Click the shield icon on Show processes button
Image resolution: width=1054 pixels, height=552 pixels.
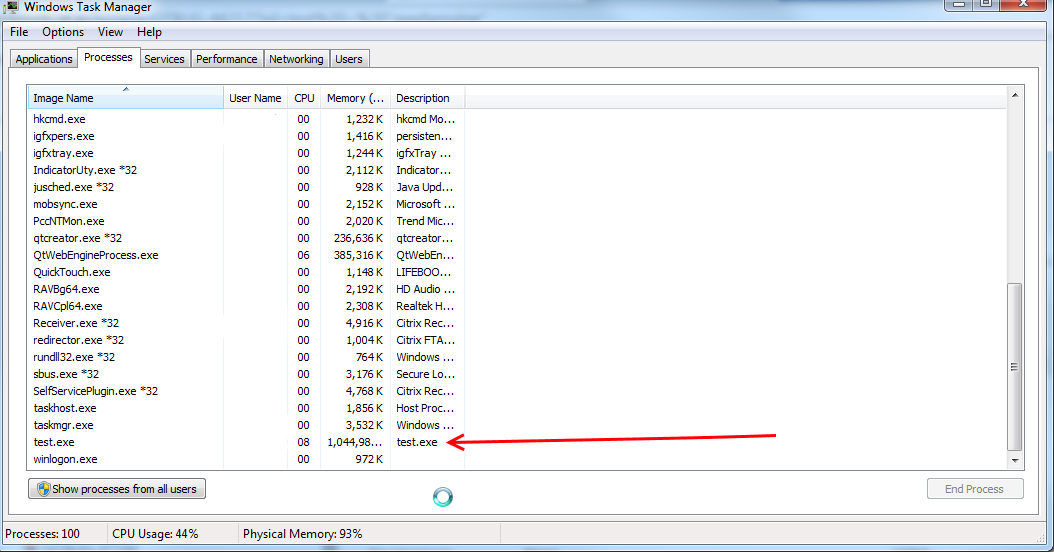[44, 489]
